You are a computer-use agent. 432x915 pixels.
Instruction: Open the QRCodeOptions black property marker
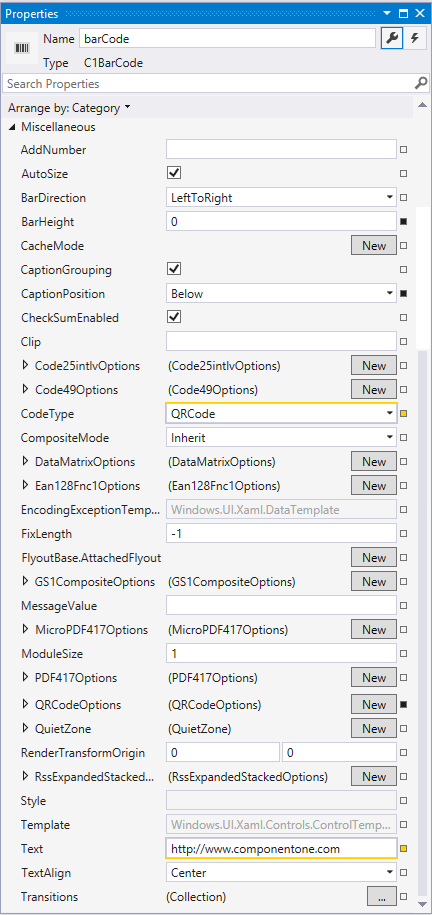pos(403,705)
